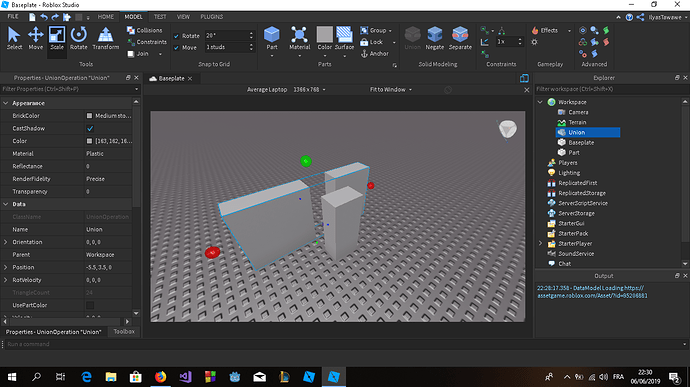Viewport: 690px width, 387px height.
Task: Disable the CastShadow checkbox
Action: [90, 129]
